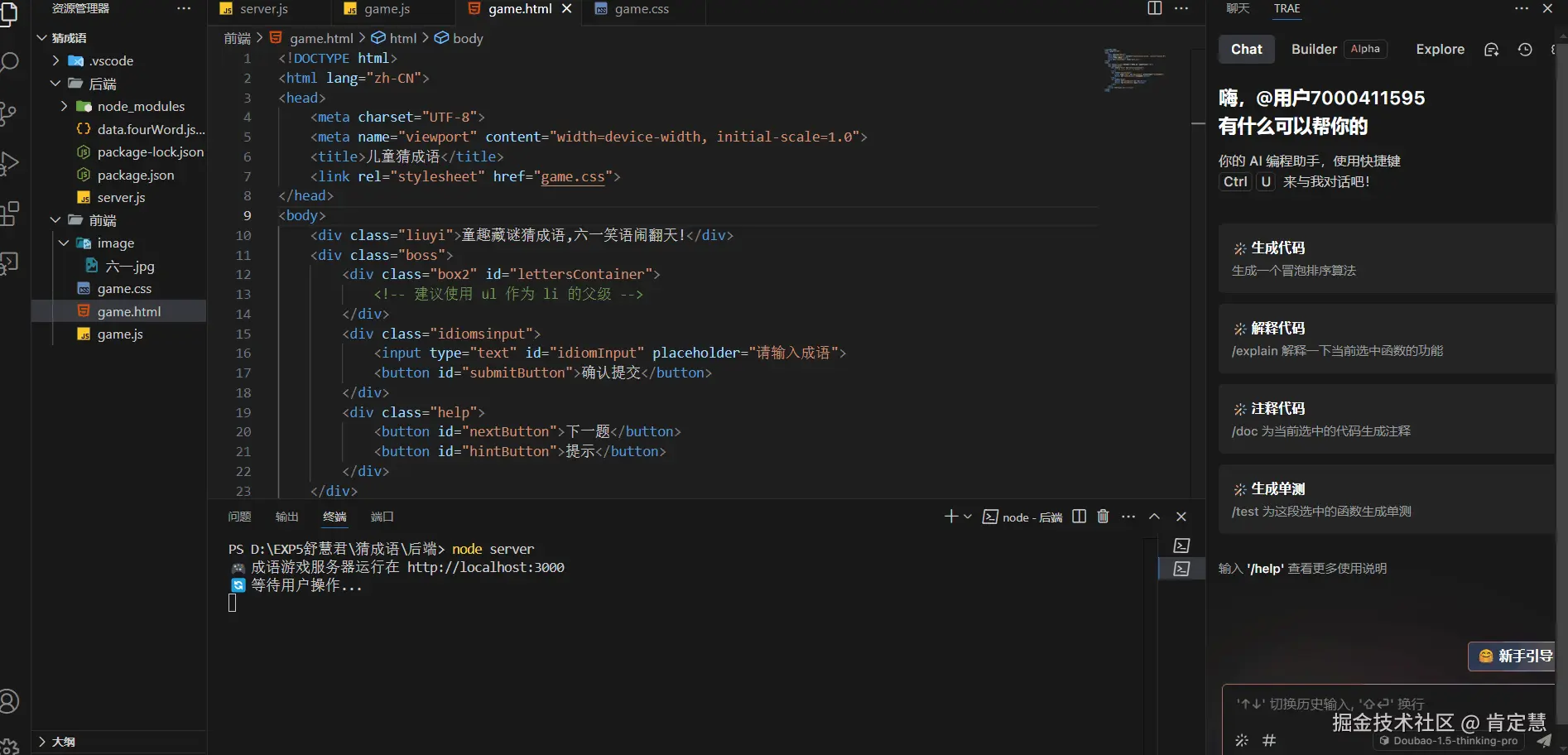The image size is (1568, 755).
Task: Click the 注释代码 suggestion card
Action: coord(1387,419)
